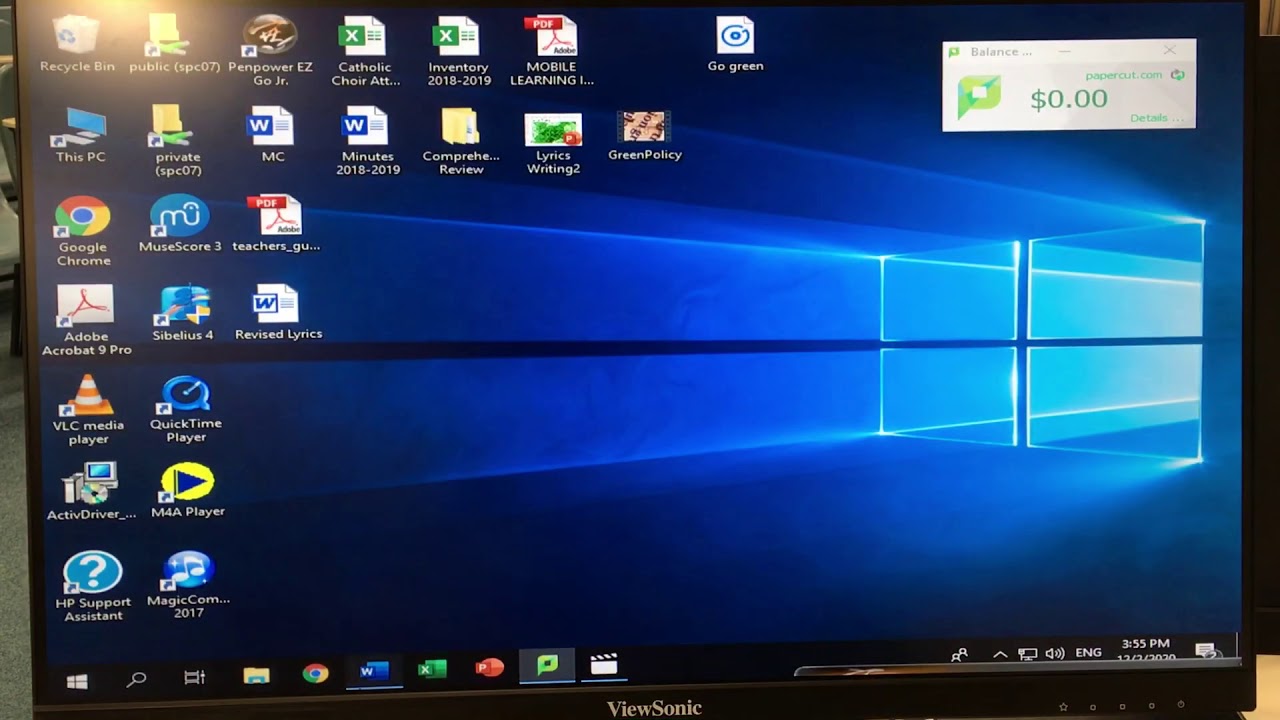Select the teachers_gu... PDF file

(x=276, y=224)
